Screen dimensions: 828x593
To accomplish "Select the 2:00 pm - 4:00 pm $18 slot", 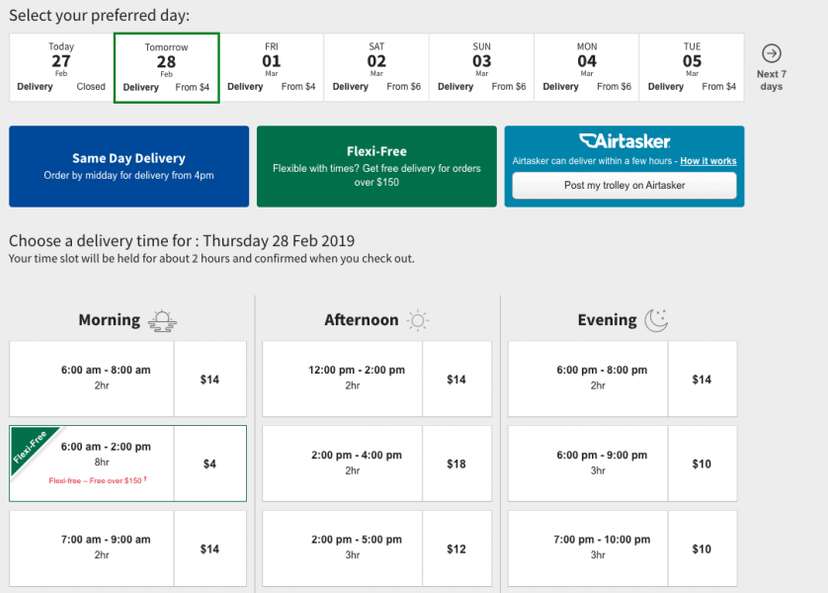I will (377, 463).
